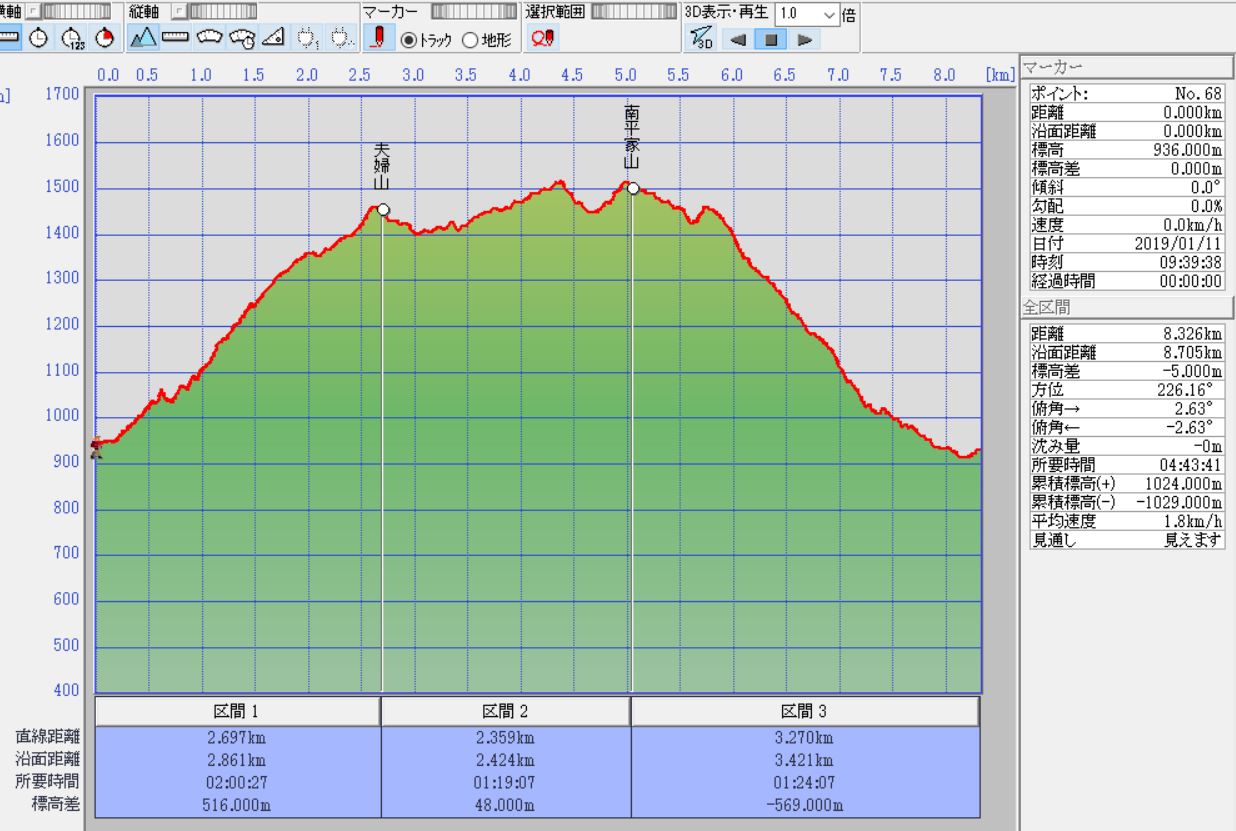Viewport: 1236px width, 831px height.
Task: Adjust the 横軸 zoom slider
Action: click(x=77, y=11)
